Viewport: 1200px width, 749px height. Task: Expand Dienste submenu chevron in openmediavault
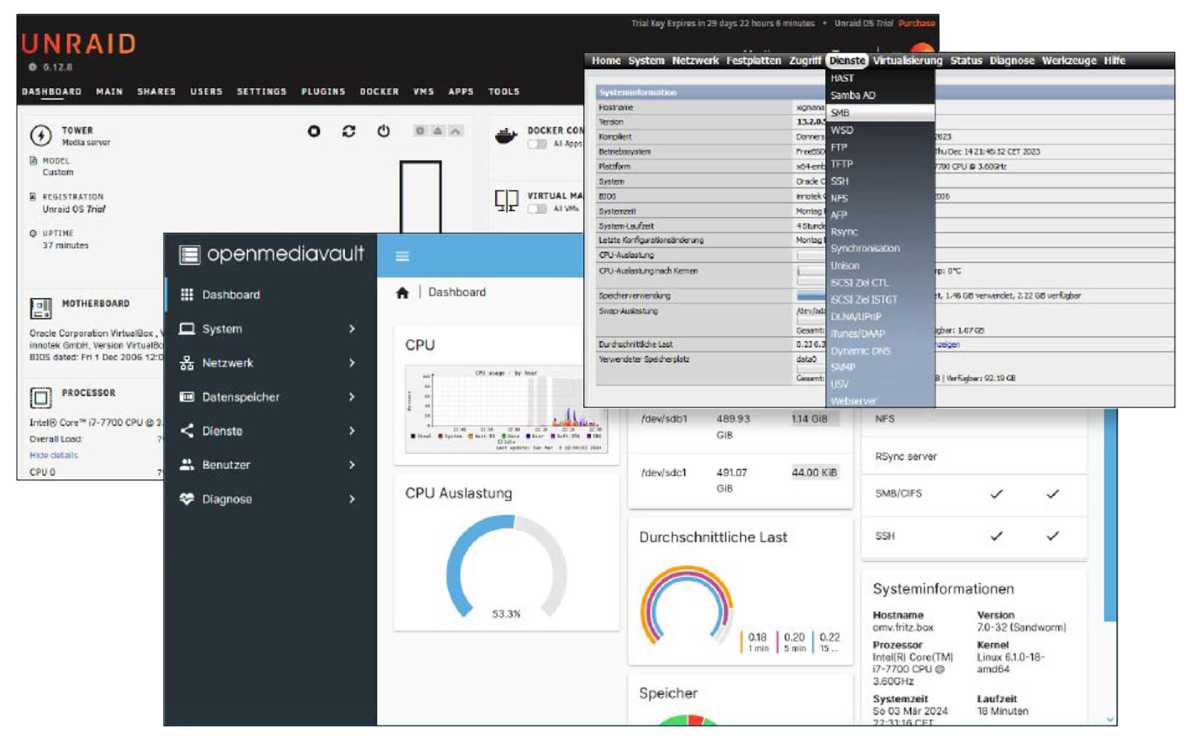click(352, 431)
